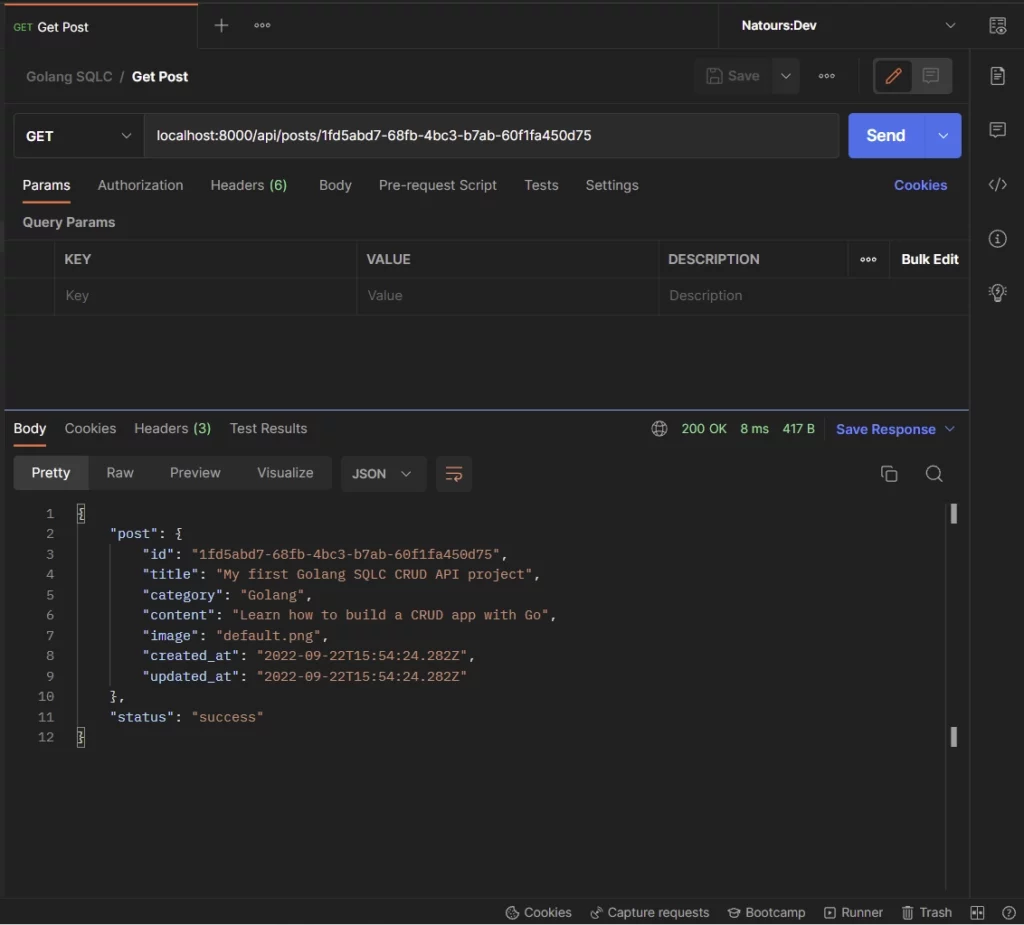Click Bulk Edit for query params
Image resolution: width=1024 pixels, height=925 pixels.
pyautogui.click(x=929, y=259)
